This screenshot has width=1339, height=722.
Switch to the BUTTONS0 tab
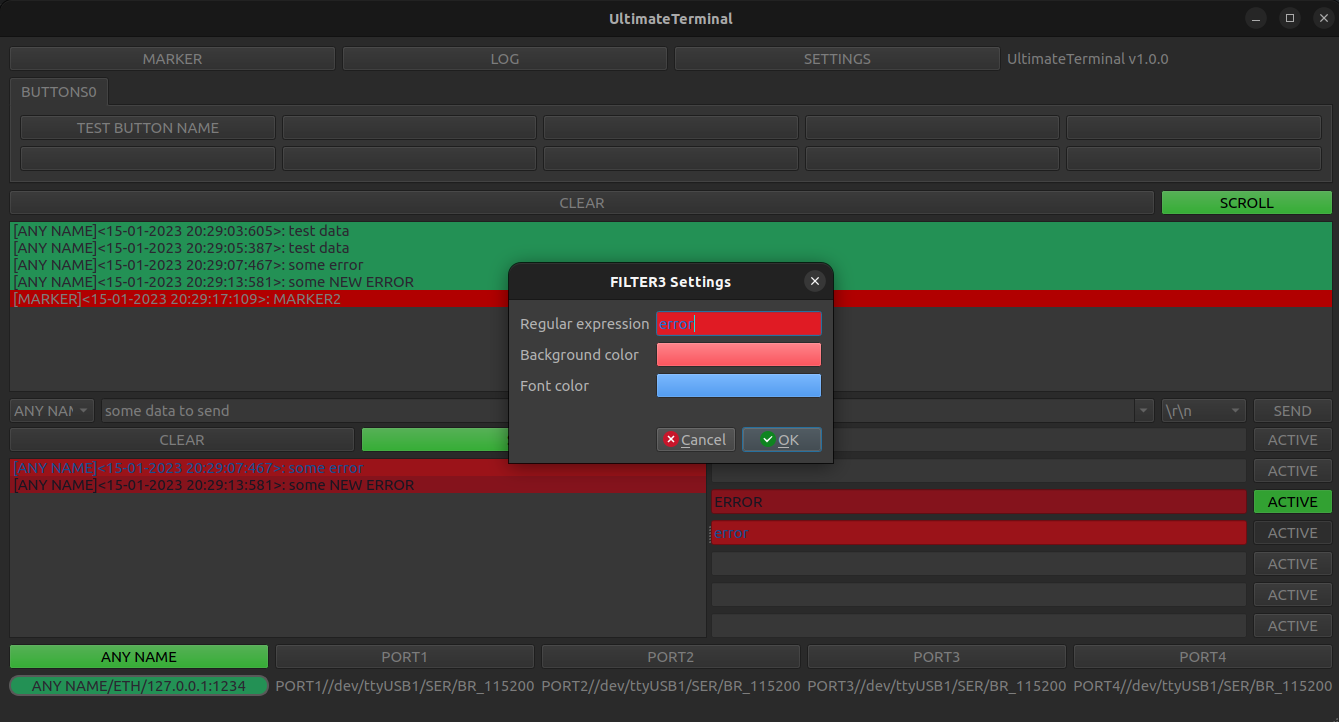pos(59,91)
